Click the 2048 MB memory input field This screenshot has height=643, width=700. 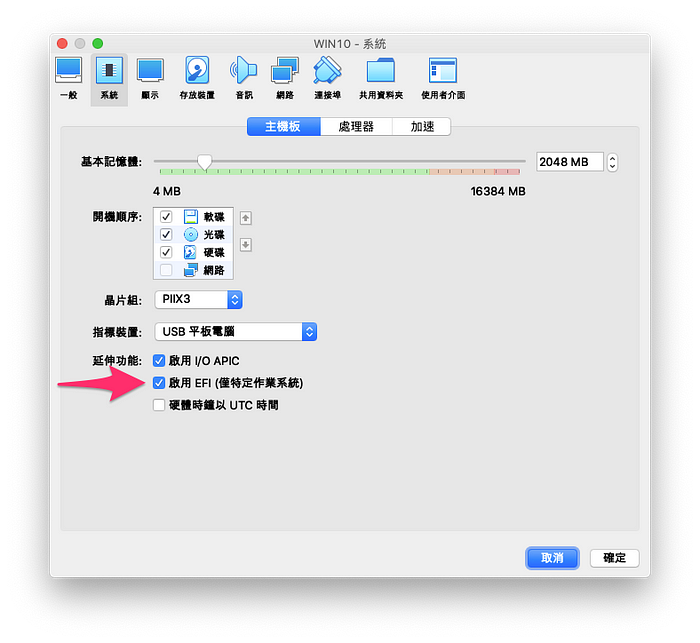pyautogui.click(x=570, y=162)
